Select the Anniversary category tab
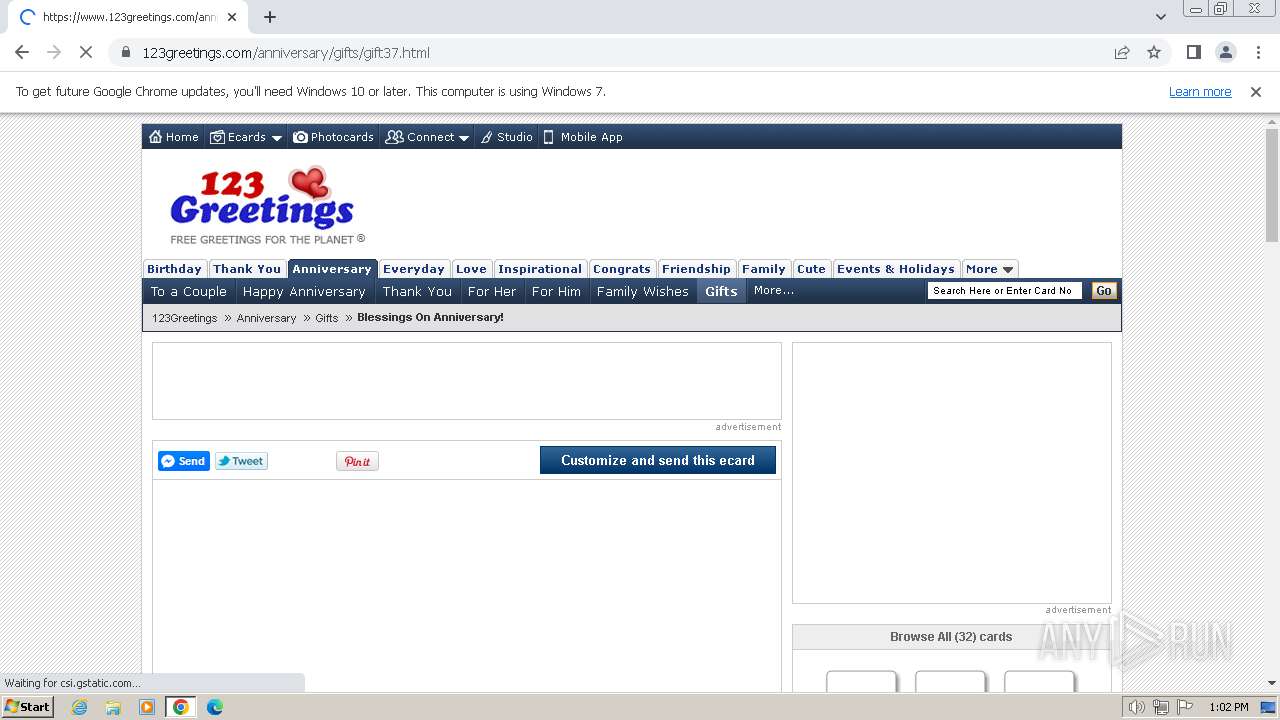1280x720 pixels. point(332,269)
